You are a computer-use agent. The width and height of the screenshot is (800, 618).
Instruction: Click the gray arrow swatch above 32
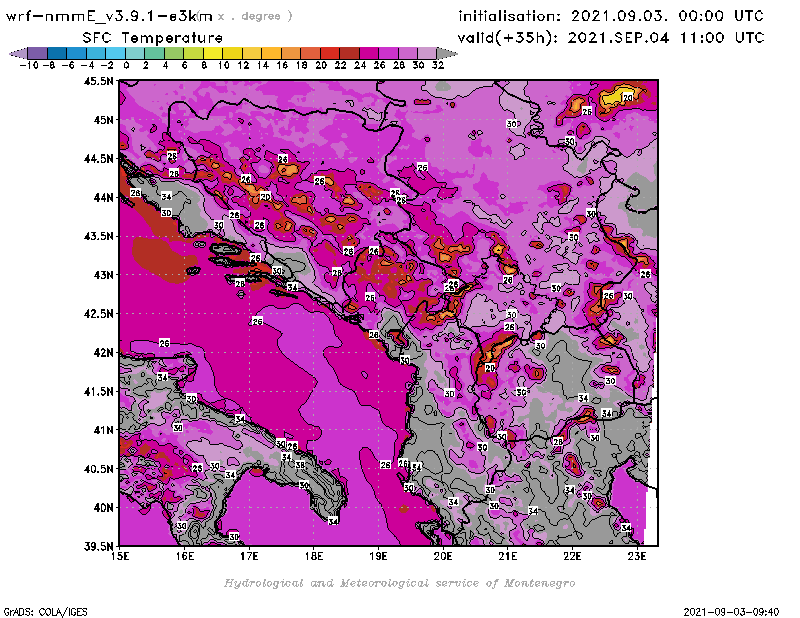coord(447,53)
